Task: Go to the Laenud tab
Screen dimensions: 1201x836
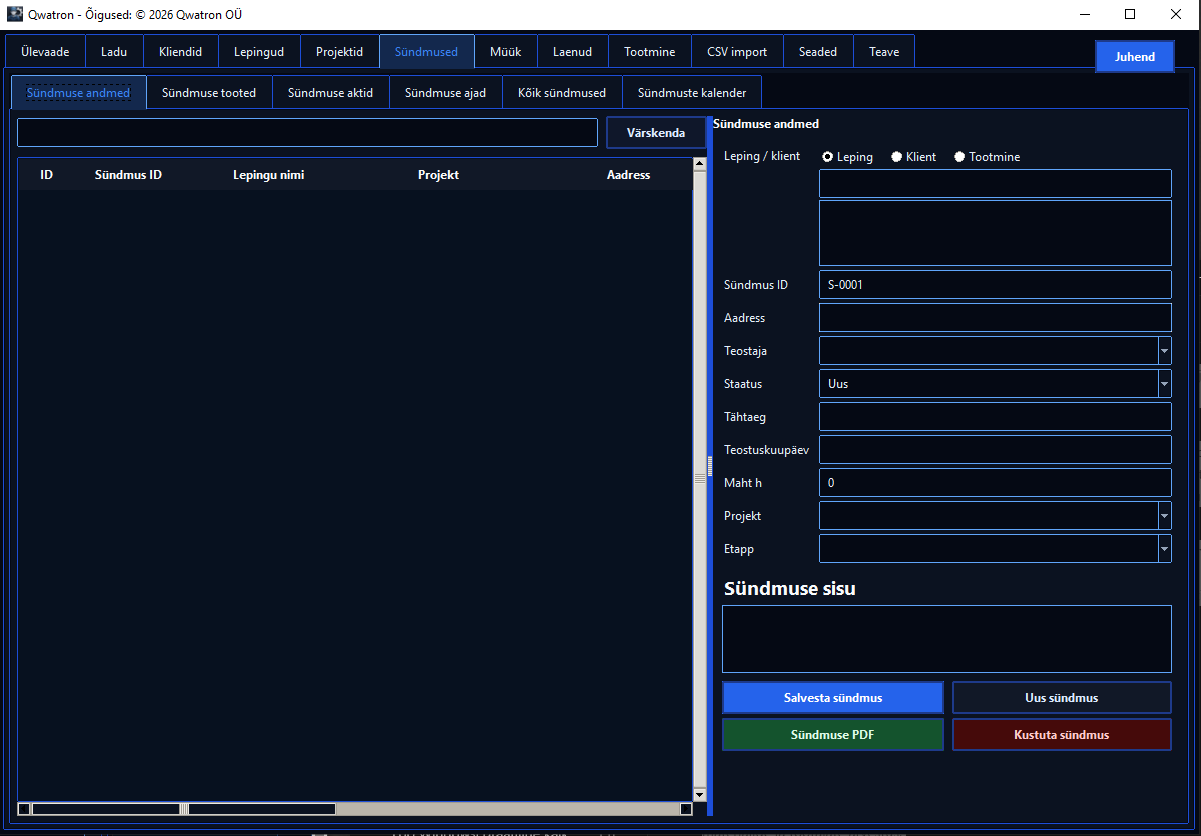Action: point(573,52)
